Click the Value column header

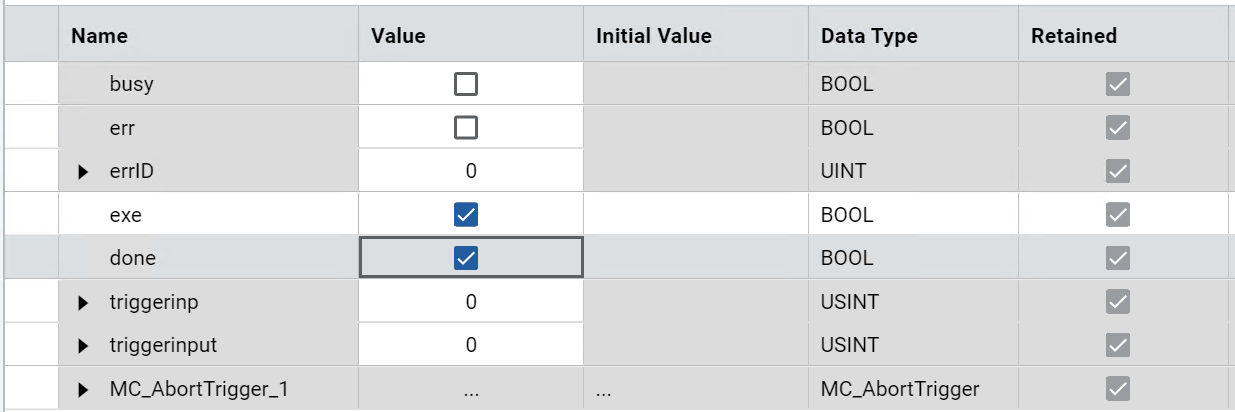pyautogui.click(x=398, y=36)
